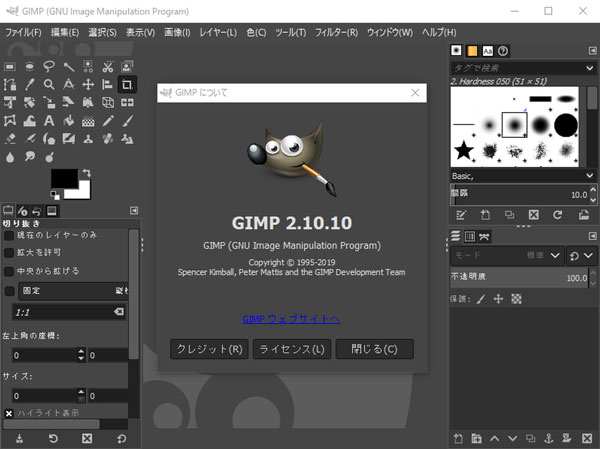
Task: Open the 編集(E) menu
Action: coord(65,33)
